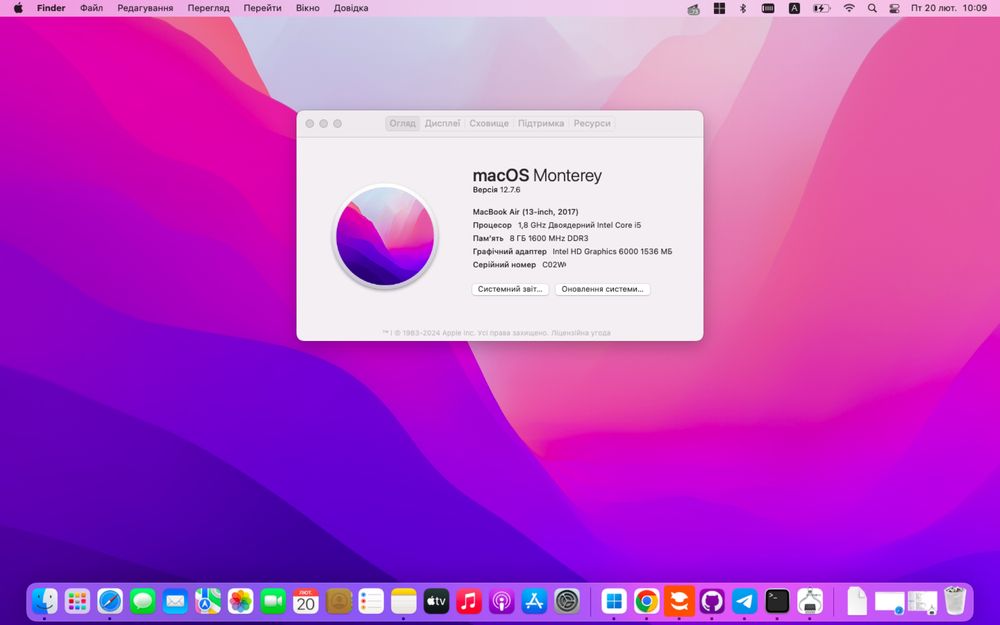Open the Редагування menu

(x=145, y=8)
